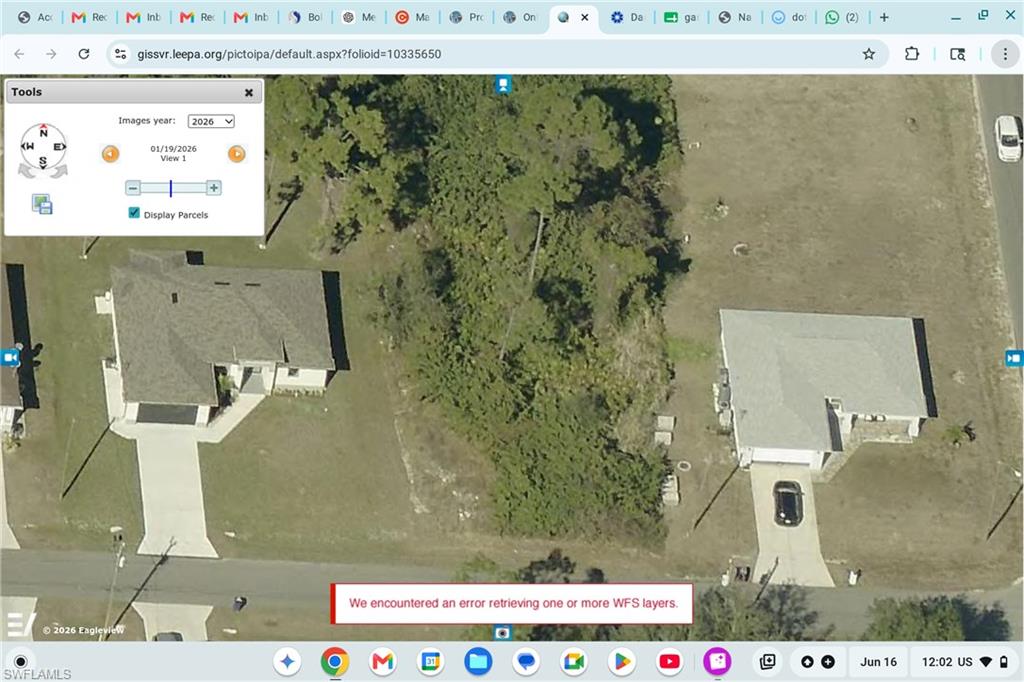Screen dimensions: 1024x682
Task: Click the rotate clockwise gray arrow
Action: (x=59, y=171)
